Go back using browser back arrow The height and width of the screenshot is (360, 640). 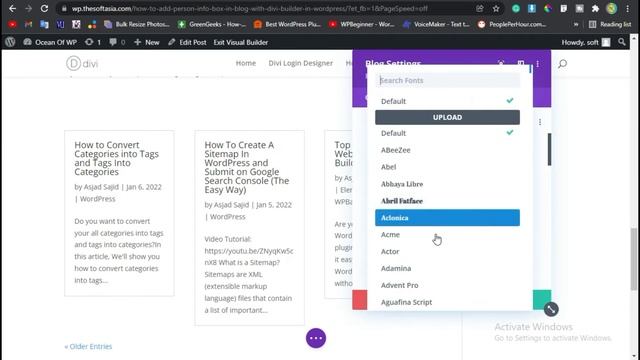coord(12,8)
